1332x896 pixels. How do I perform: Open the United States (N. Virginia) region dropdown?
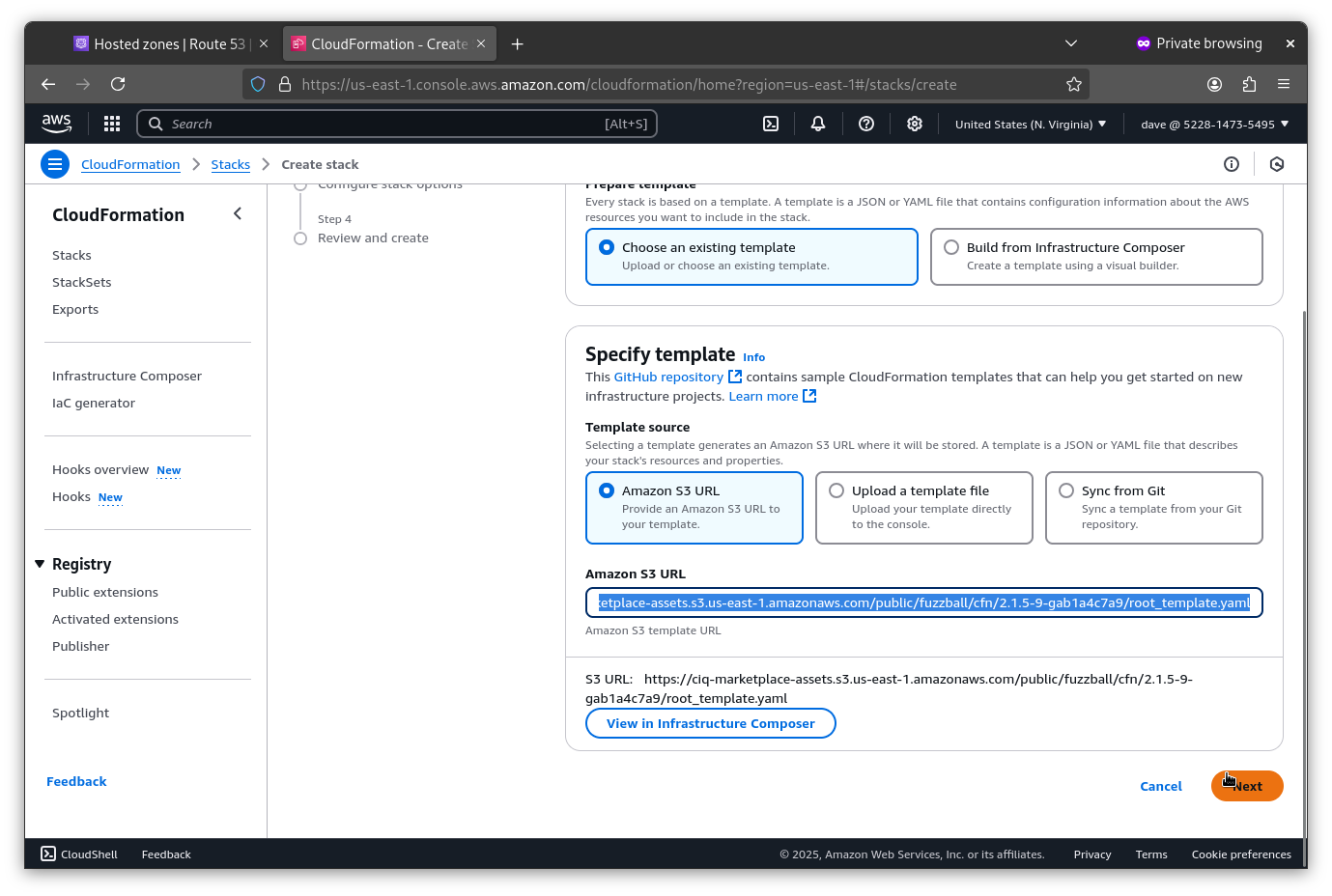tap(1031, 124)
